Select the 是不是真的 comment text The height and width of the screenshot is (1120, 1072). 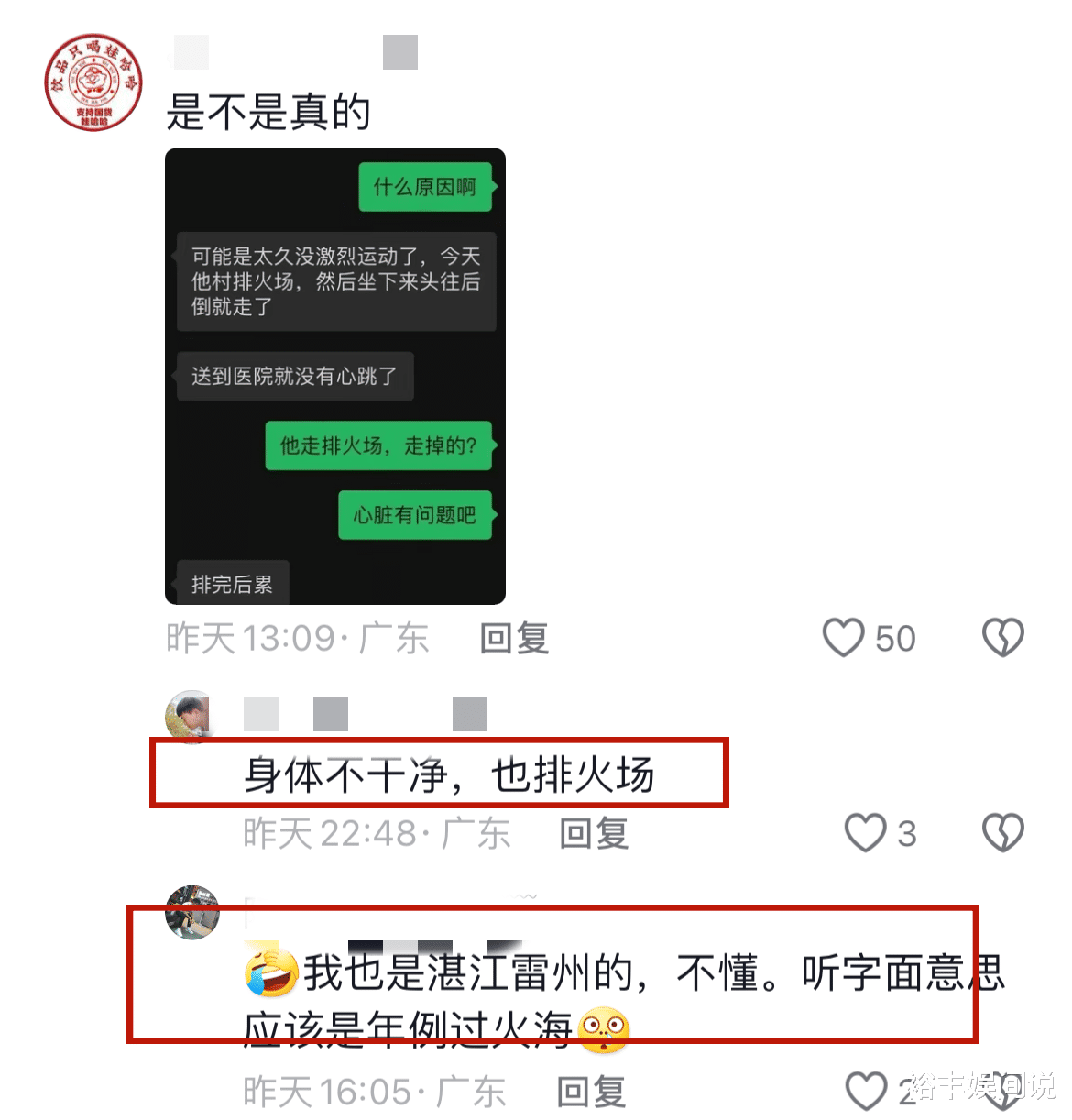(268, 112)
